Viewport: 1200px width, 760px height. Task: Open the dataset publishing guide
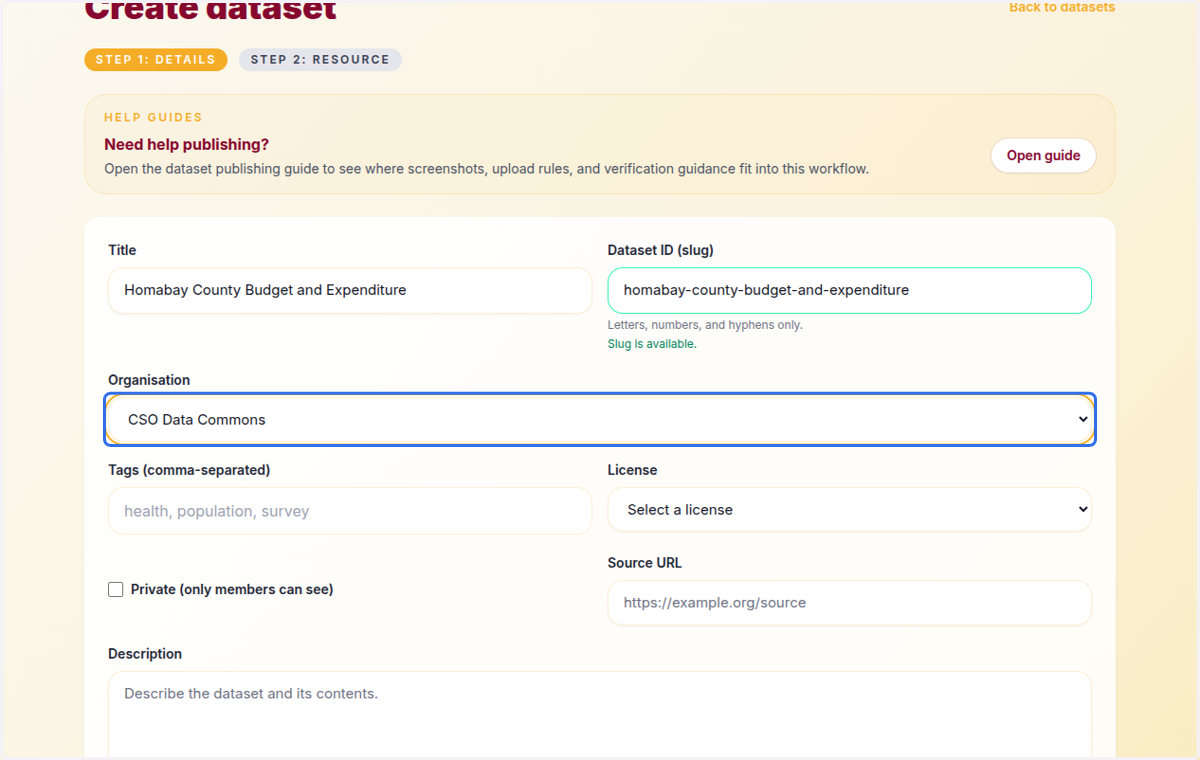[x=1043, y=155]
